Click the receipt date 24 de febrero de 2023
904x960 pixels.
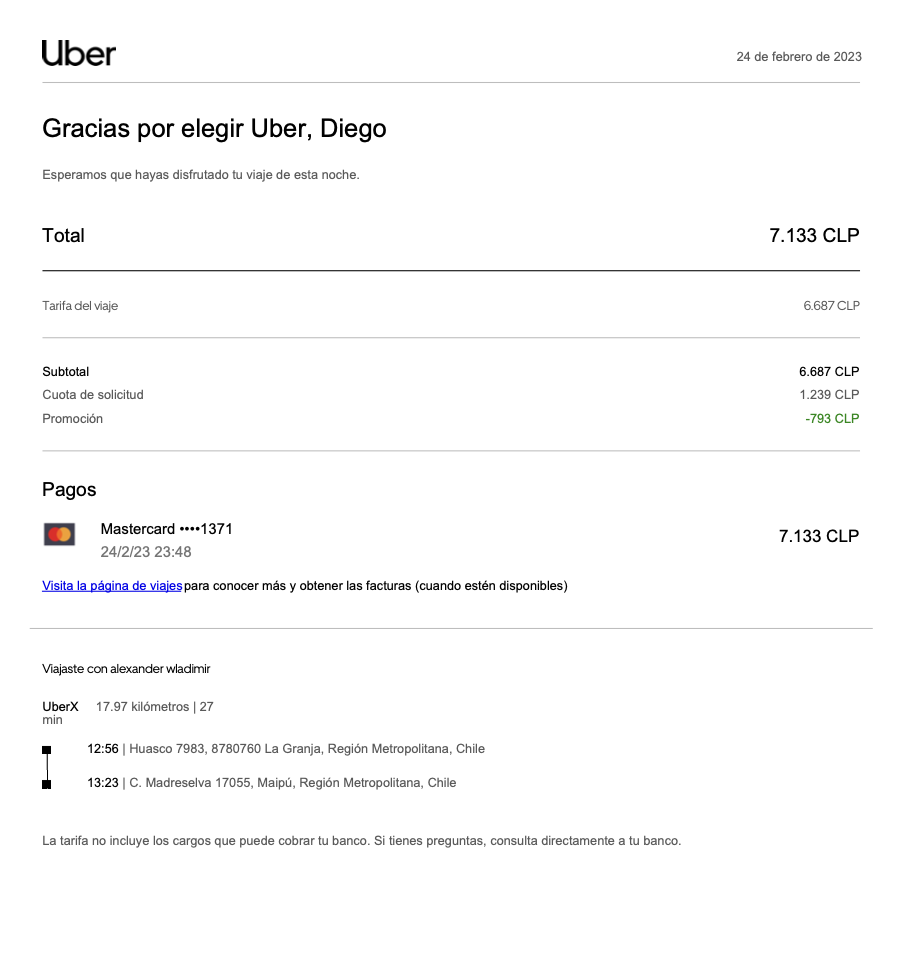(798, 57)
